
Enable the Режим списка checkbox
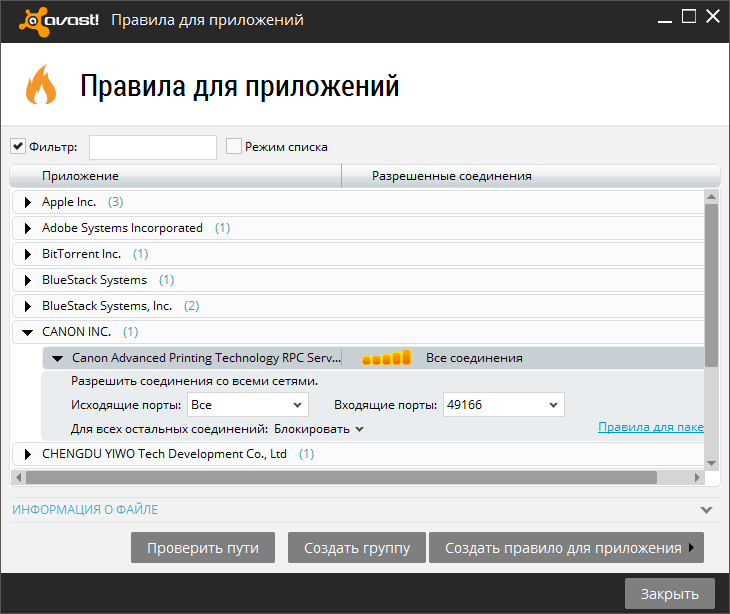(234, 146)
